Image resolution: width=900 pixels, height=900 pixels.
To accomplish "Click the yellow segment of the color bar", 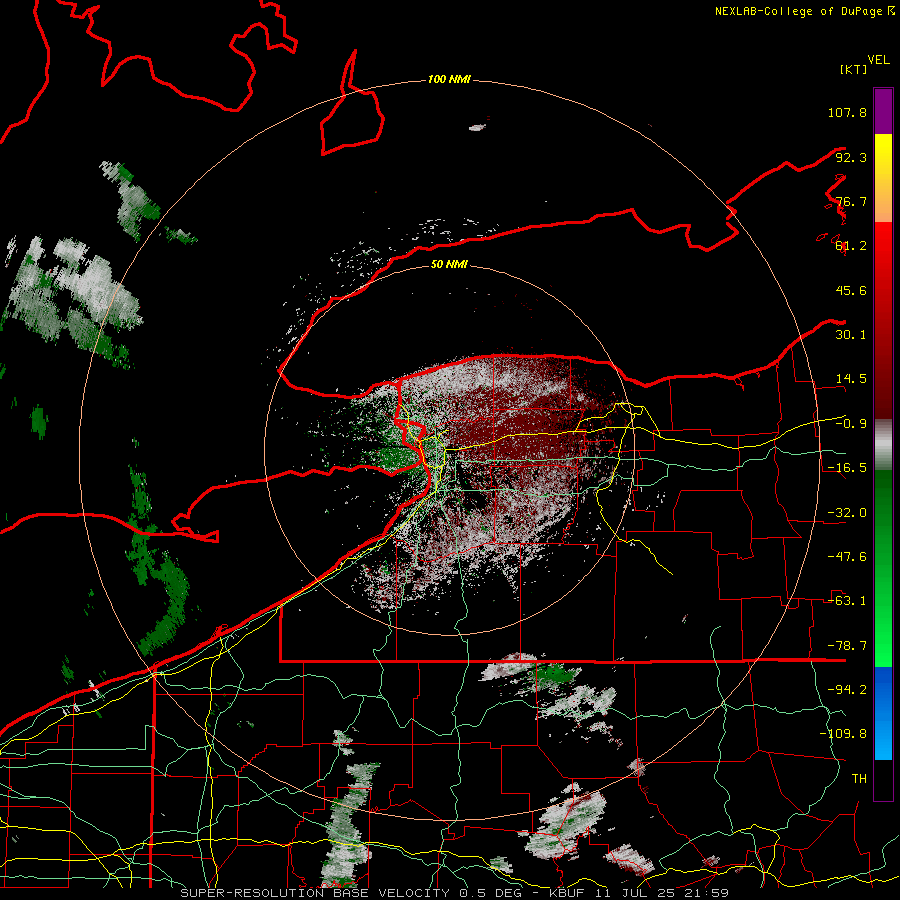I will [x=883, y=156].
